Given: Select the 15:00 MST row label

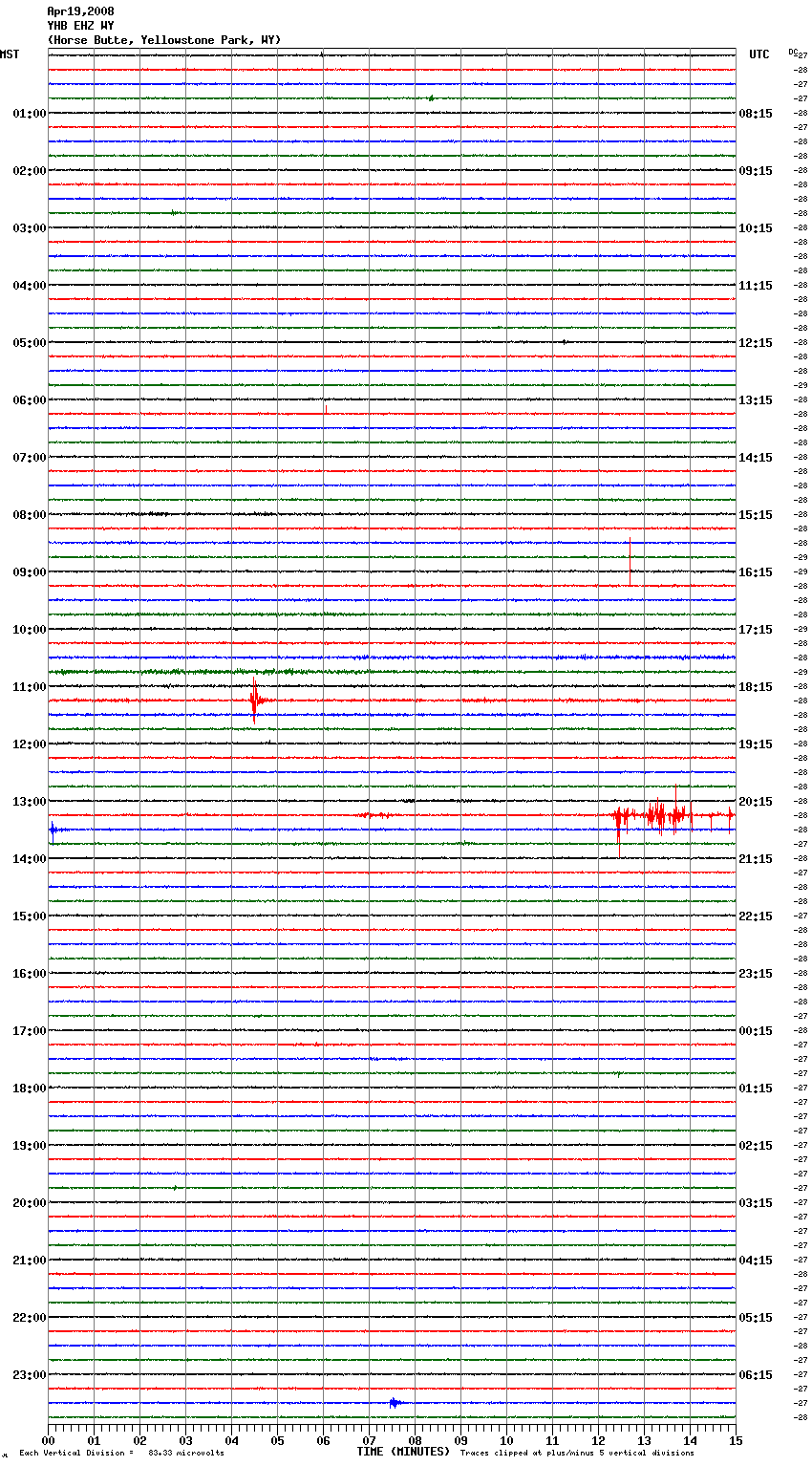Looking at the screenshot, I should coord(29,916).
